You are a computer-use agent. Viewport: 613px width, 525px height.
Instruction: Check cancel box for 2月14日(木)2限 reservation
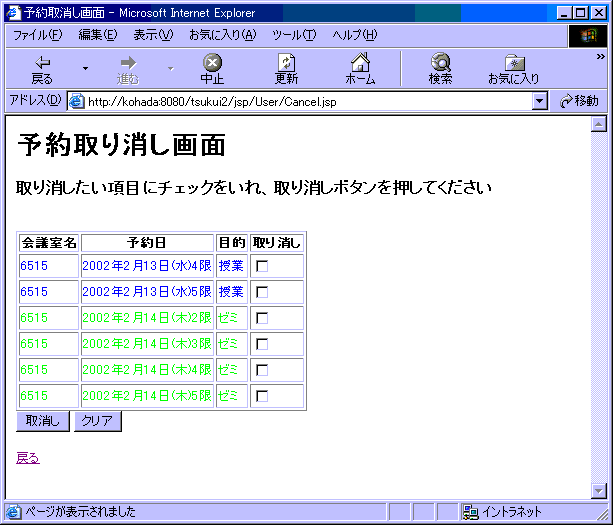point(262,318)
